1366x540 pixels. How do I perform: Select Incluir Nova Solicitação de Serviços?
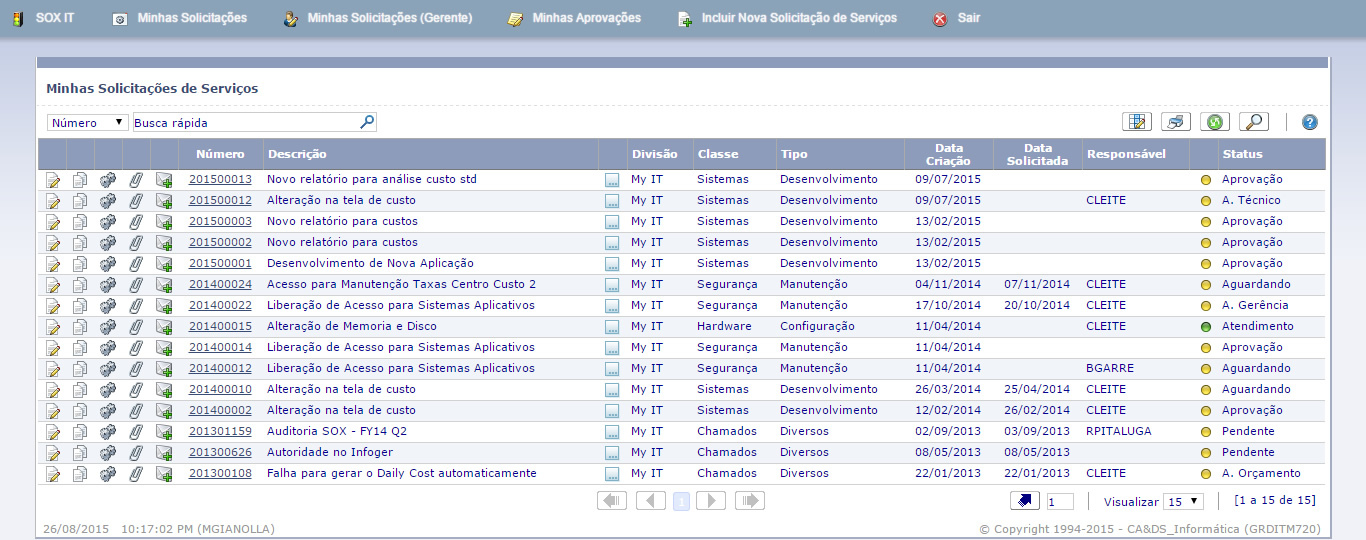[x=798, y=18]
